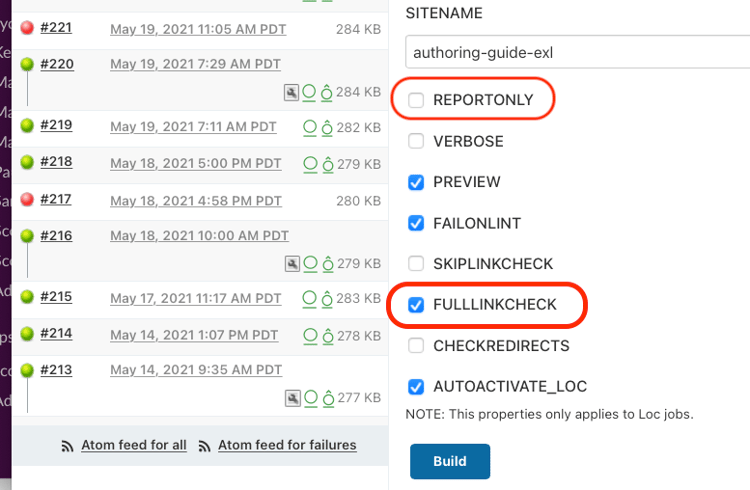Toggle the VERBOSE checkbox

[x=416, y=141]
